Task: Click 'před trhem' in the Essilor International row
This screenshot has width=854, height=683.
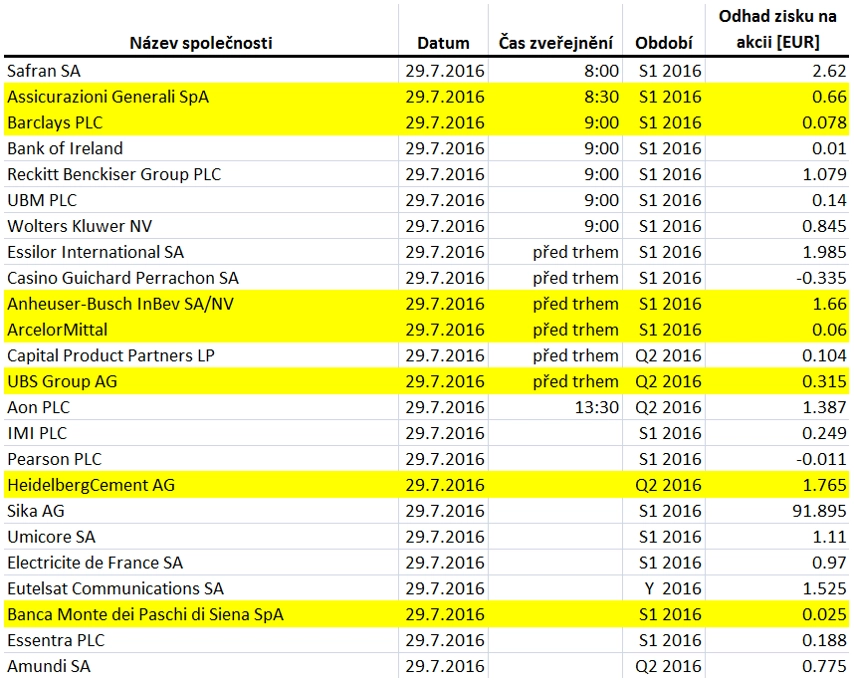Action: 576,252
